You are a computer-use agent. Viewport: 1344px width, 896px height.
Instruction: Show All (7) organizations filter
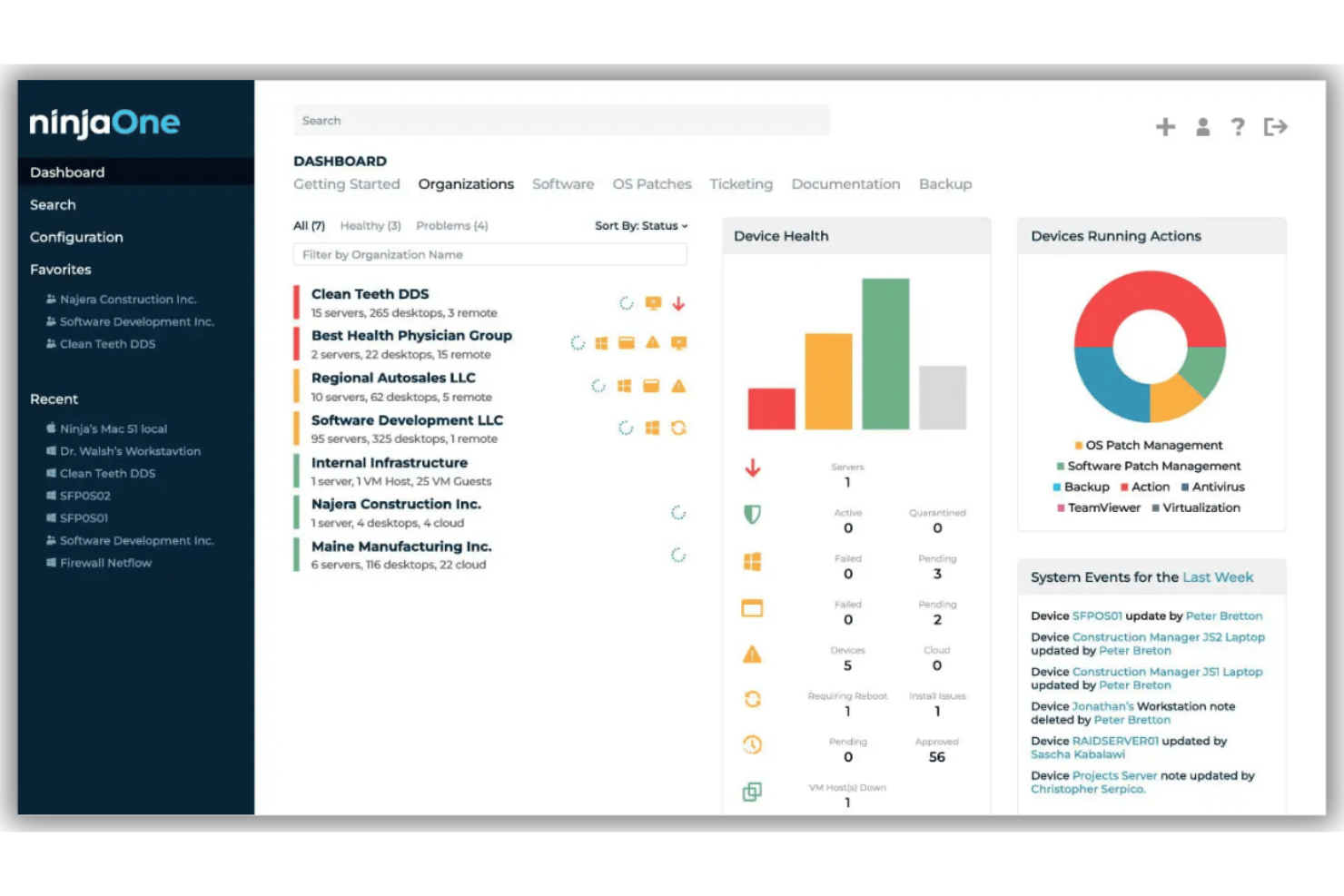click(309, 226)
